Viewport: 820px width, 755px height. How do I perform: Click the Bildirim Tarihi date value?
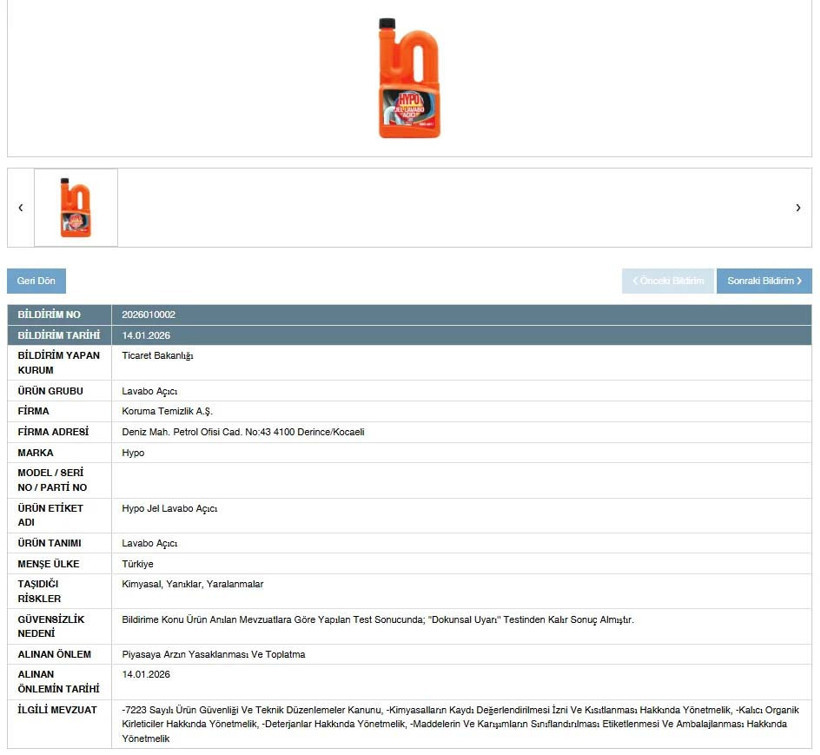(x=146, y=335)
